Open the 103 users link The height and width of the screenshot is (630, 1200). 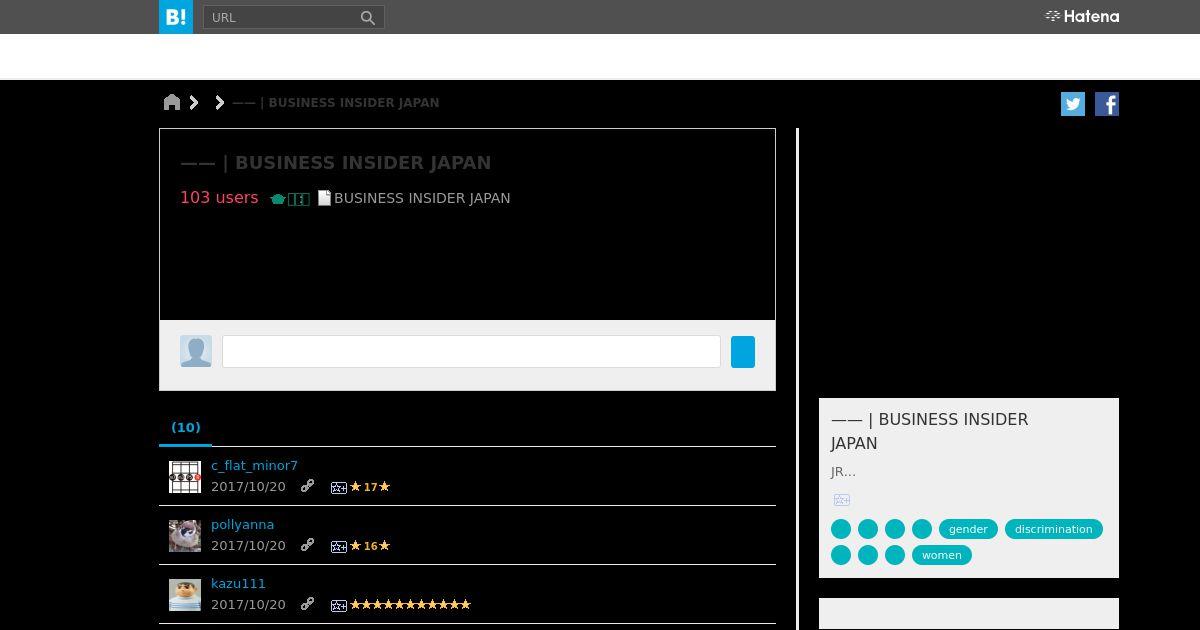click(x=219, y=198)
